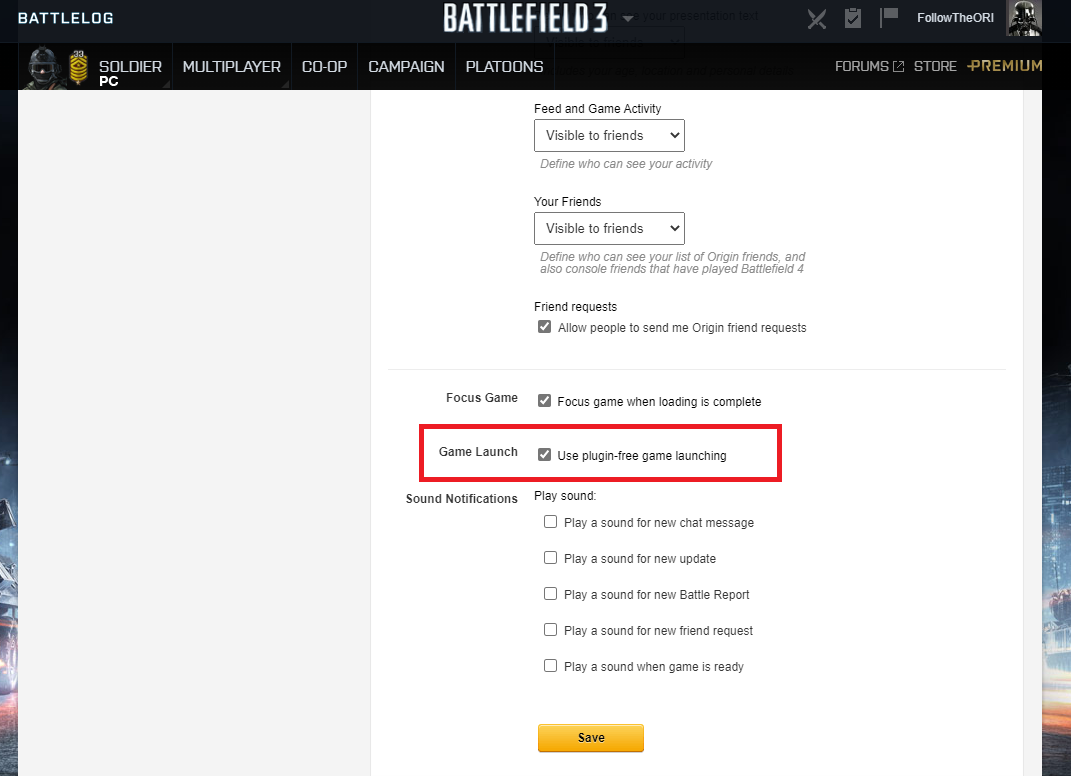Open the Your Friends visibility dropdown
Image resolution: width=1071 pixels, height=776 pixels.
pyautogui.click(x=609, y=229)
